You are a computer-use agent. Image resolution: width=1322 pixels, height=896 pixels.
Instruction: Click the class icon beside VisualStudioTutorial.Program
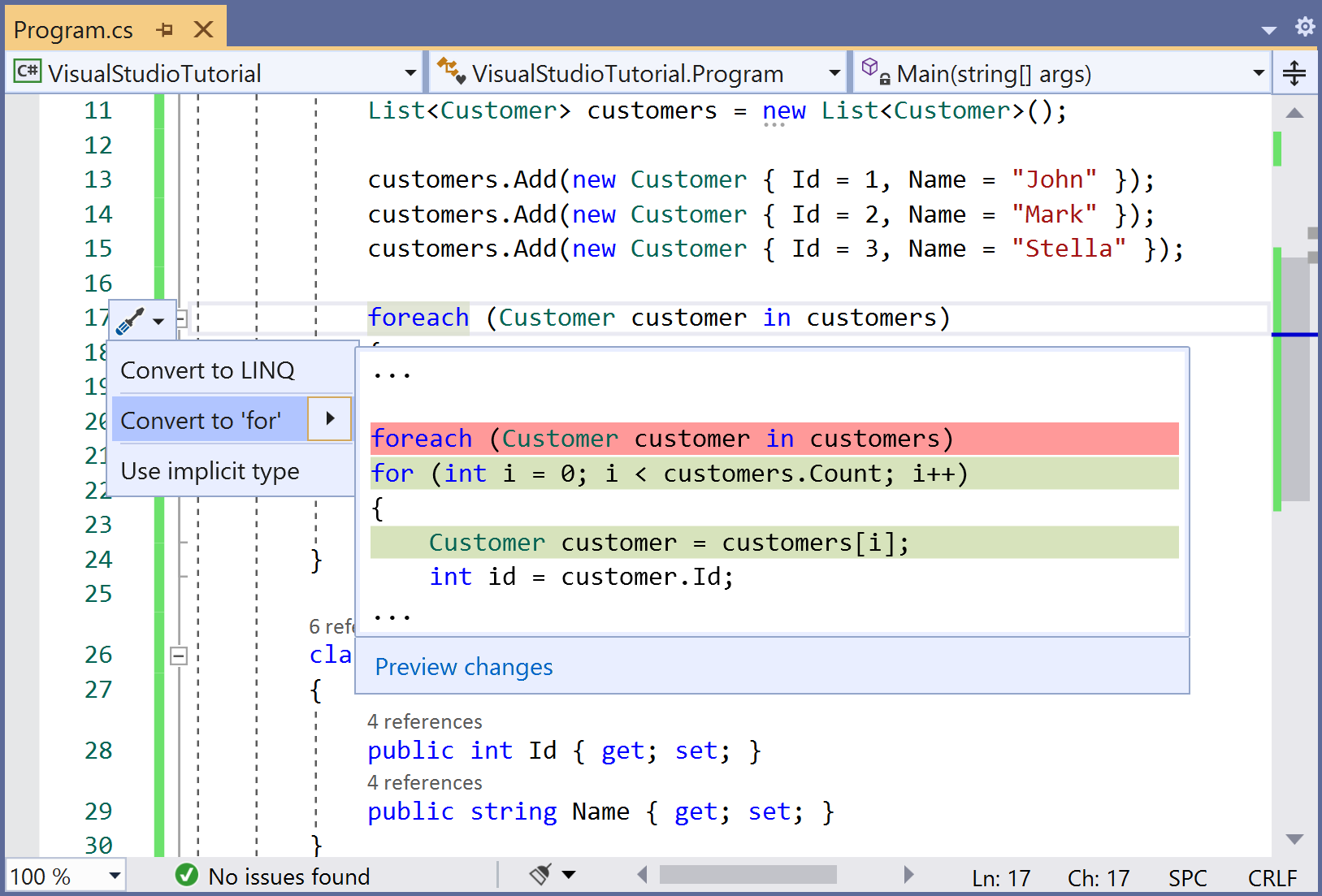[451, 71]
